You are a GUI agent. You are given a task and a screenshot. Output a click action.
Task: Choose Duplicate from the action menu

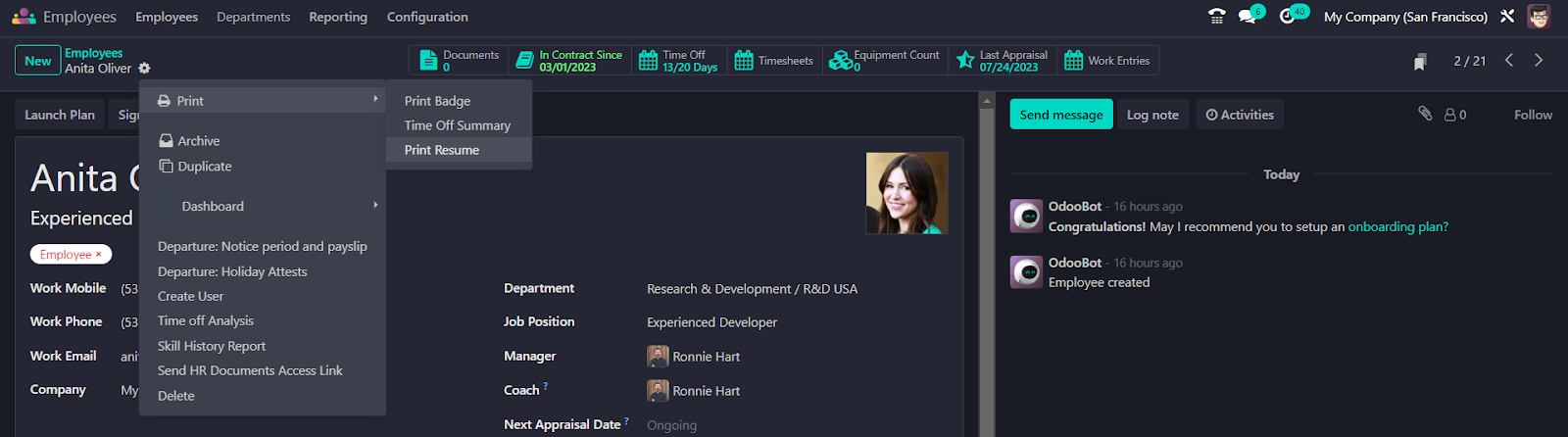tap(263, 167)
